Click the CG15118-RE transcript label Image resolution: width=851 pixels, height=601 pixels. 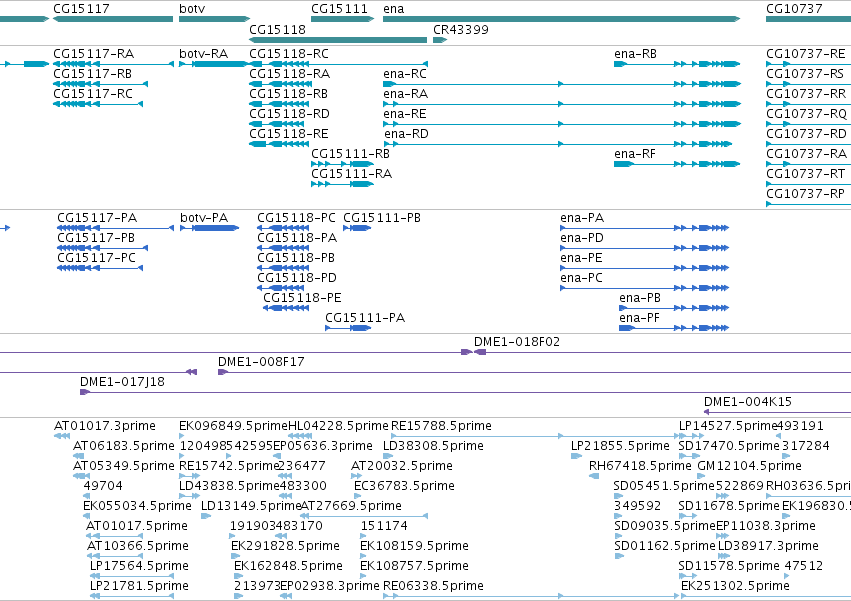289,134
